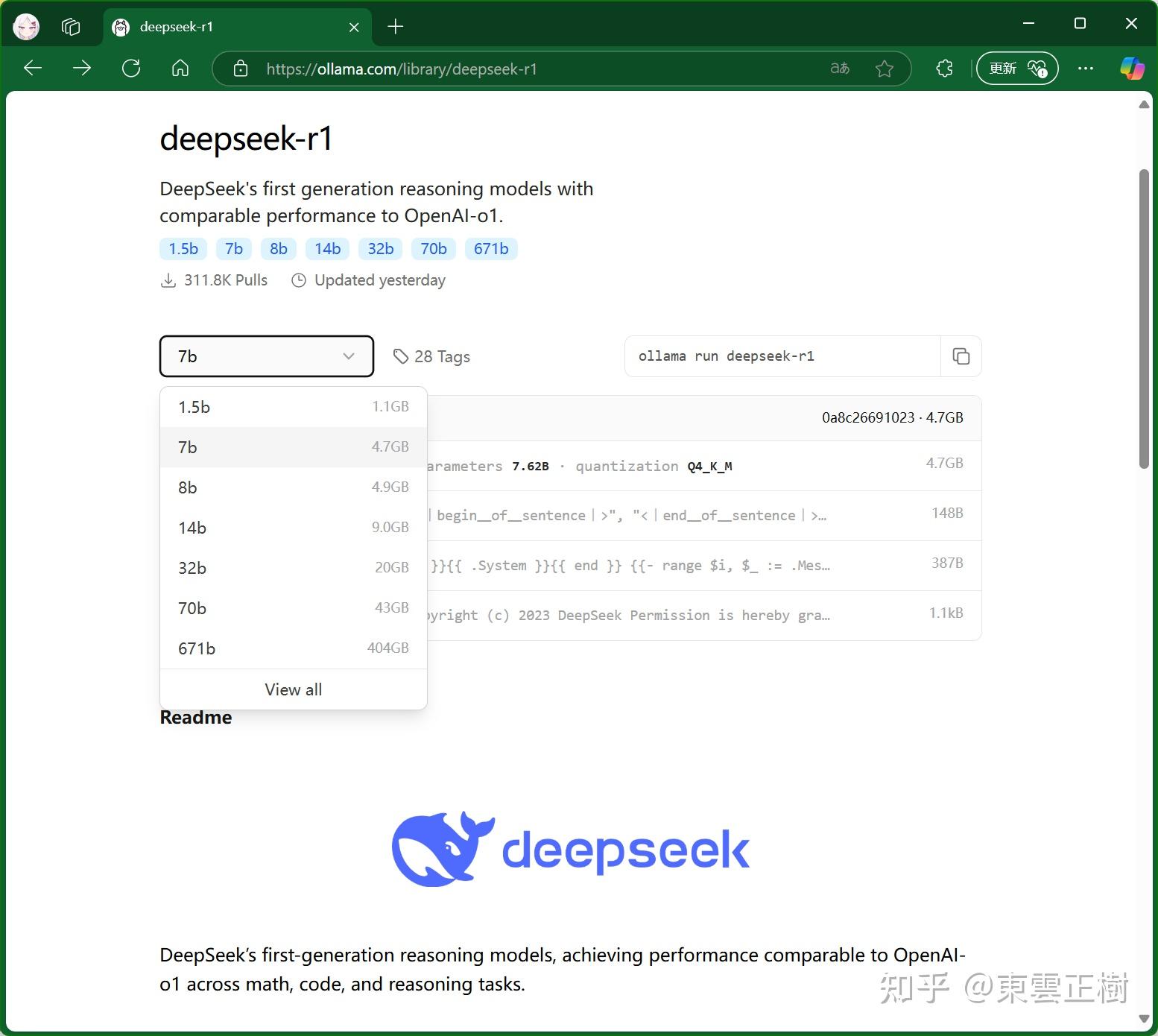Open the browser settings menu
Screen dimensions: 1158x1036
click(x=1085, y=68)
